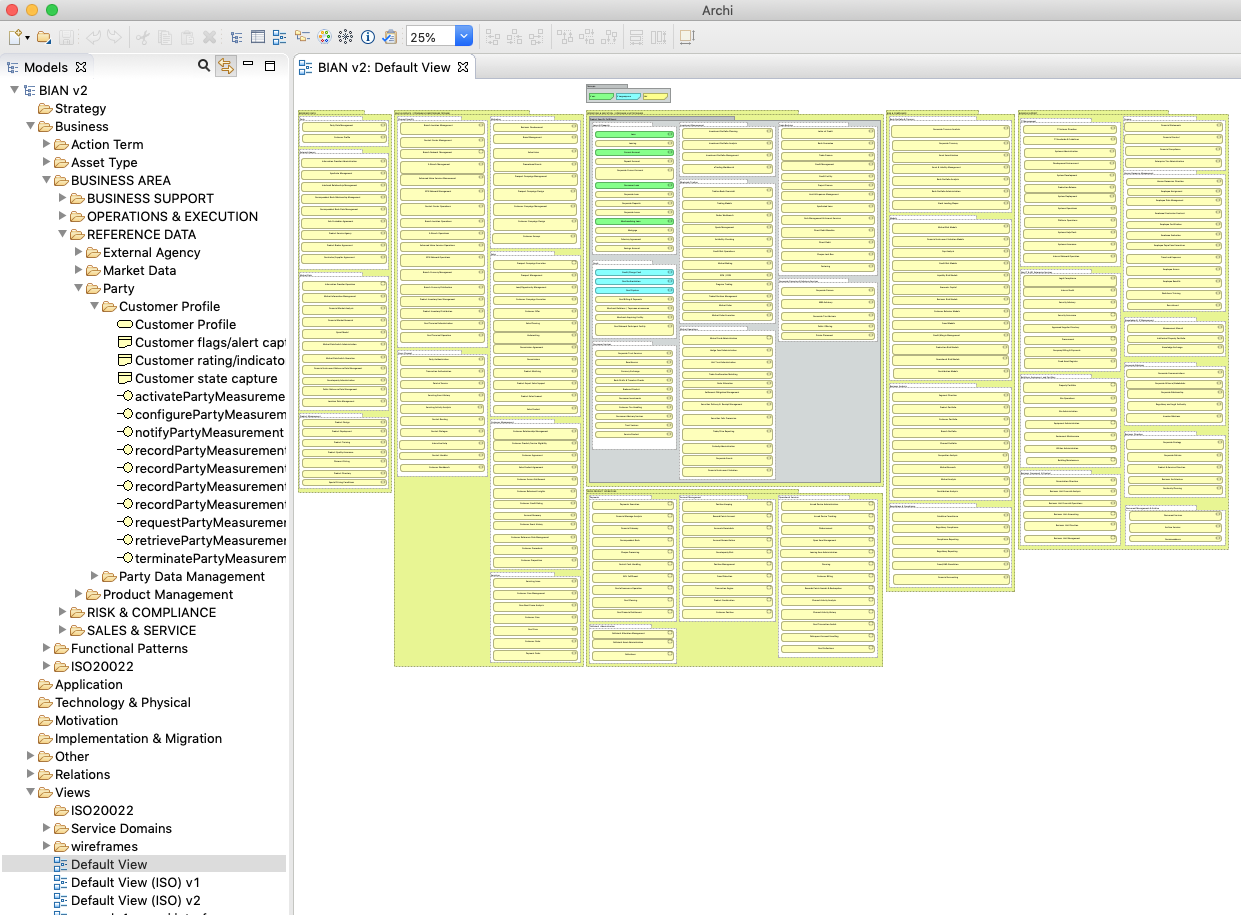
Task: Click the Align Middle toolbar icon
Action: pyautogui.click(x=587, y=37)
